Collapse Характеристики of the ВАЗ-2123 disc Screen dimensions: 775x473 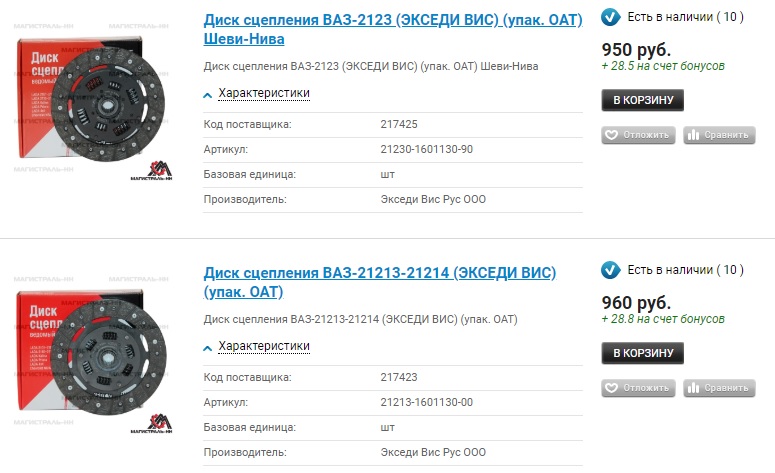(x=264, y=93)
